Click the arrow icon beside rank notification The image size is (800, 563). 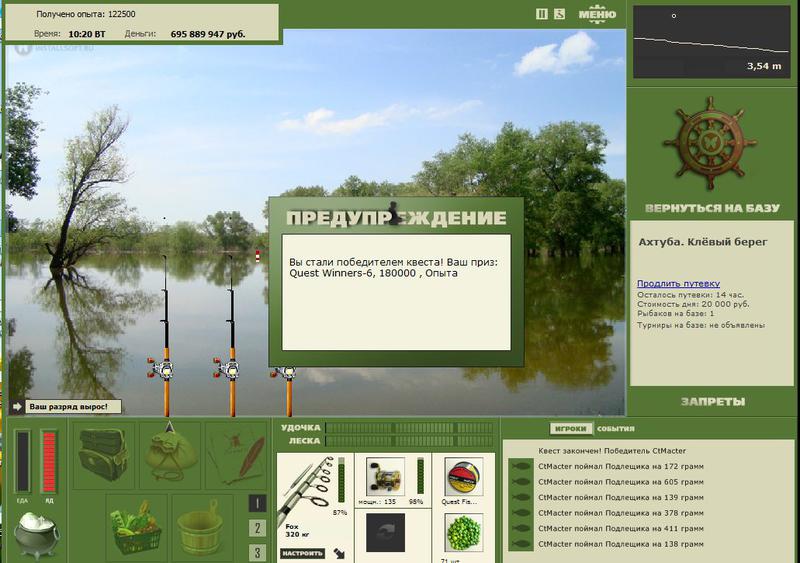point(17,407)
